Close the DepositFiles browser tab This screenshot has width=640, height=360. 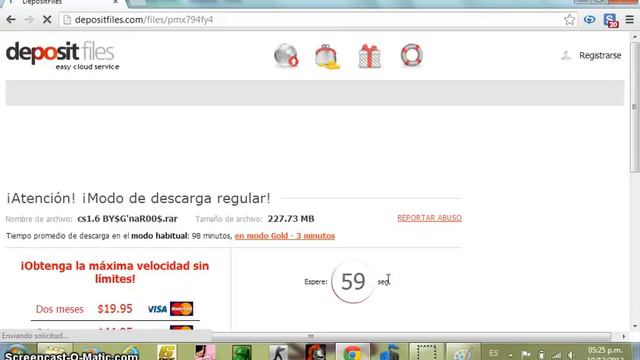(x=116, y=2)
